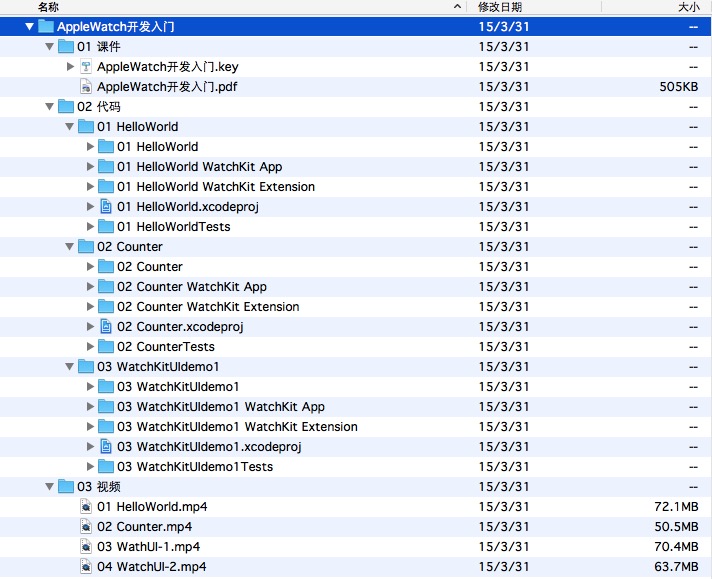Screen dimensions: 712x579
Task: Select the 03 WatchKitUIdemo1Tests folder name
Action: 195,466
